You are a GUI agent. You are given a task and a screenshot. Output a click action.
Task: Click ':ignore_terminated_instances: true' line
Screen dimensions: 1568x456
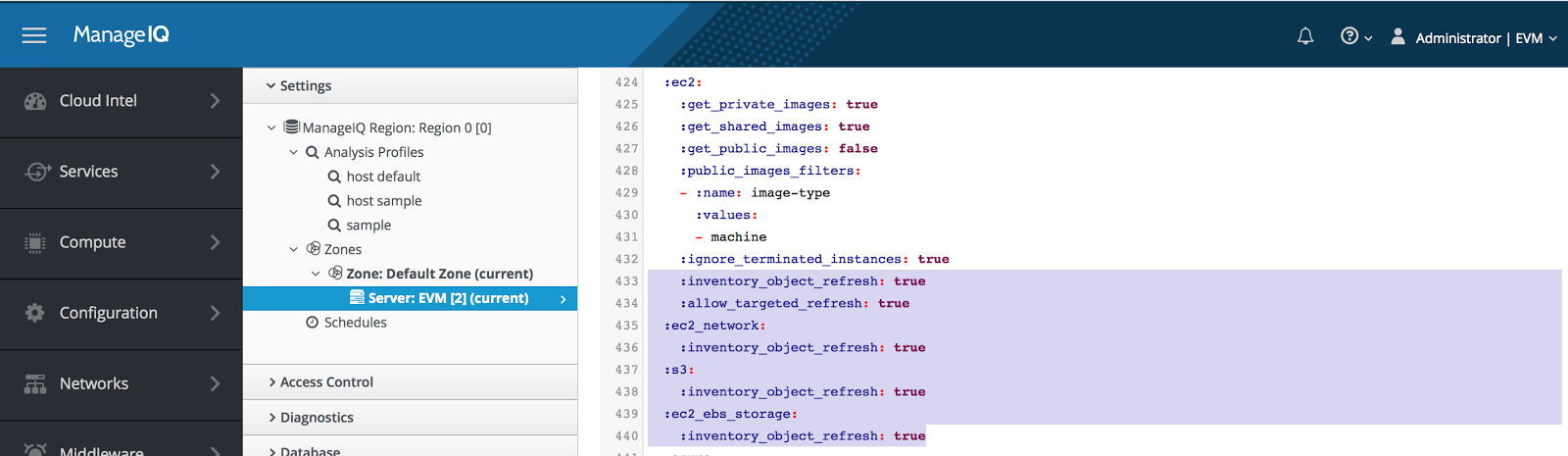[x=814, y=259]
